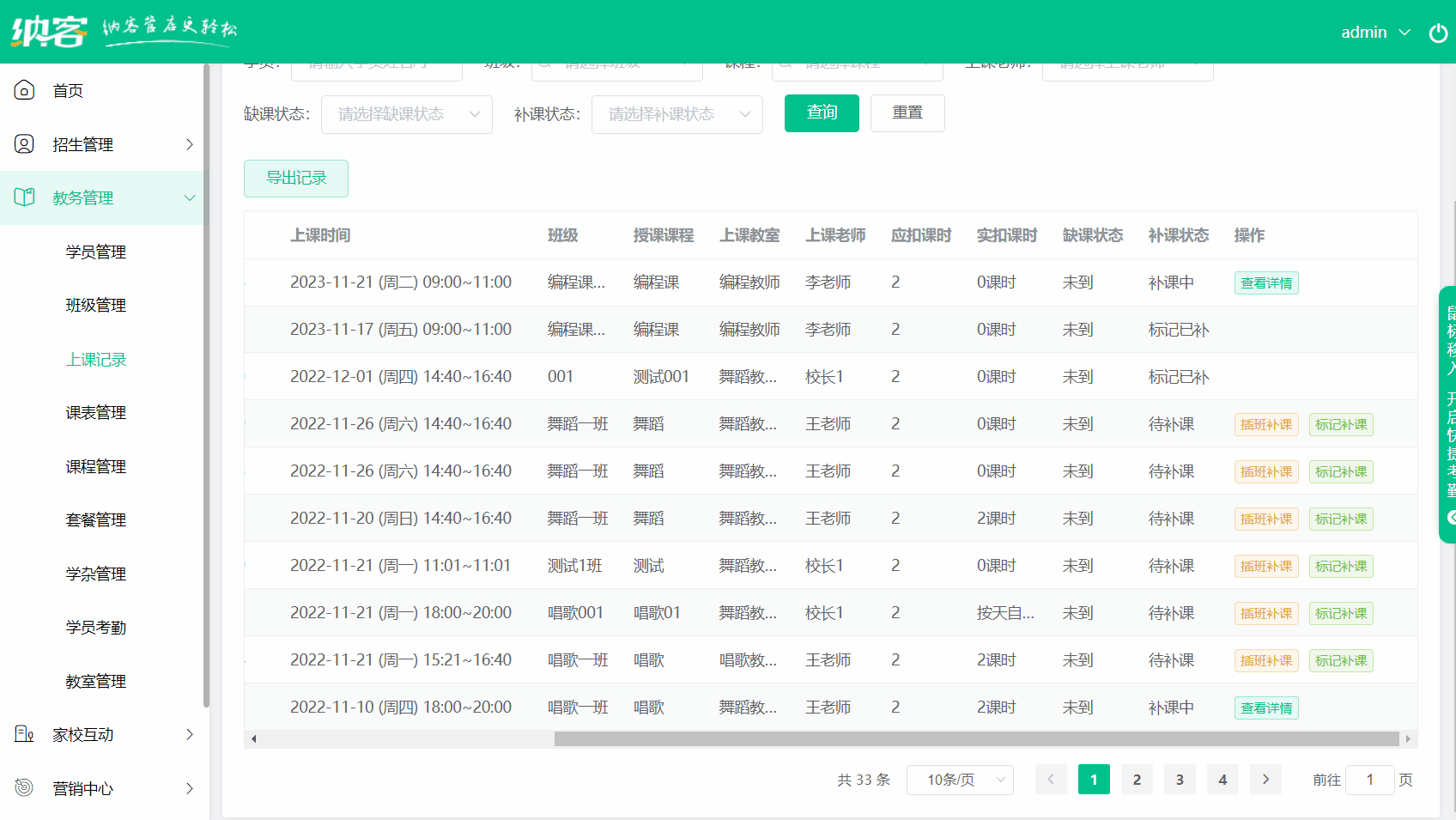Click the 招生管理 person icon
The height and width of the screenshot is (820, 1456).
(x=24, y=144)
